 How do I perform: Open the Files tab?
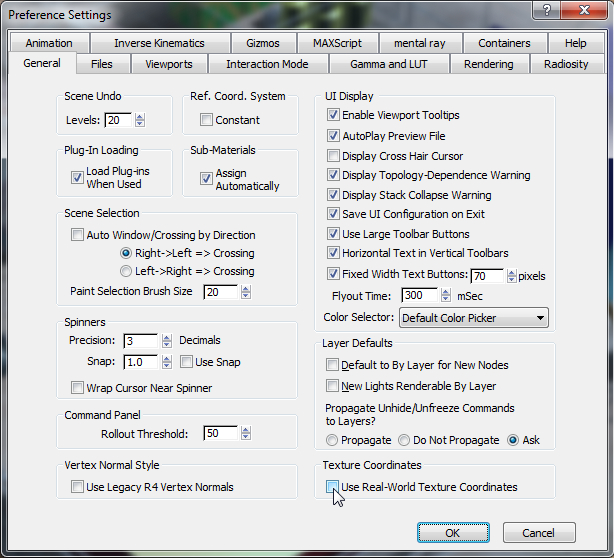point(102,64)
